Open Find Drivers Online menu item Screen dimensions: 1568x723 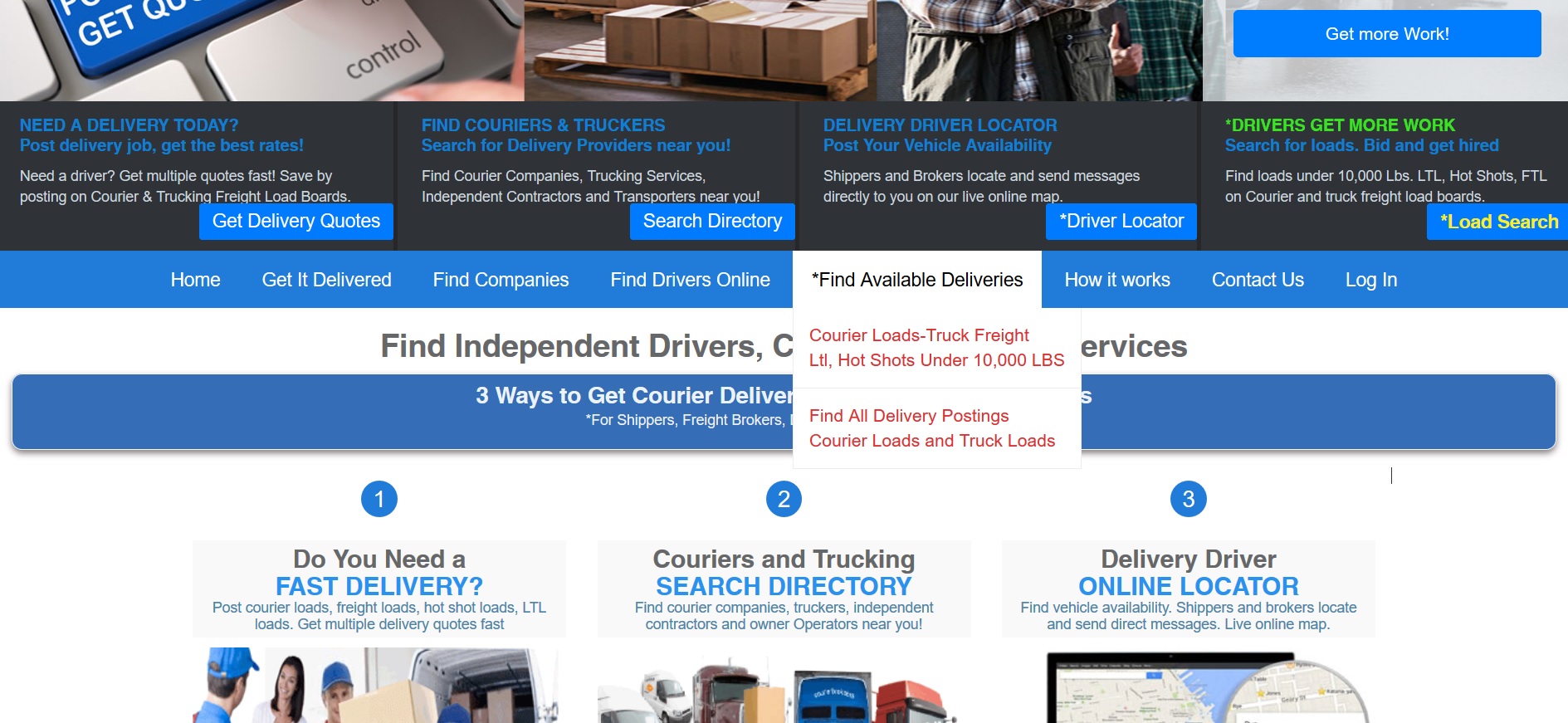tap(691, 280)
